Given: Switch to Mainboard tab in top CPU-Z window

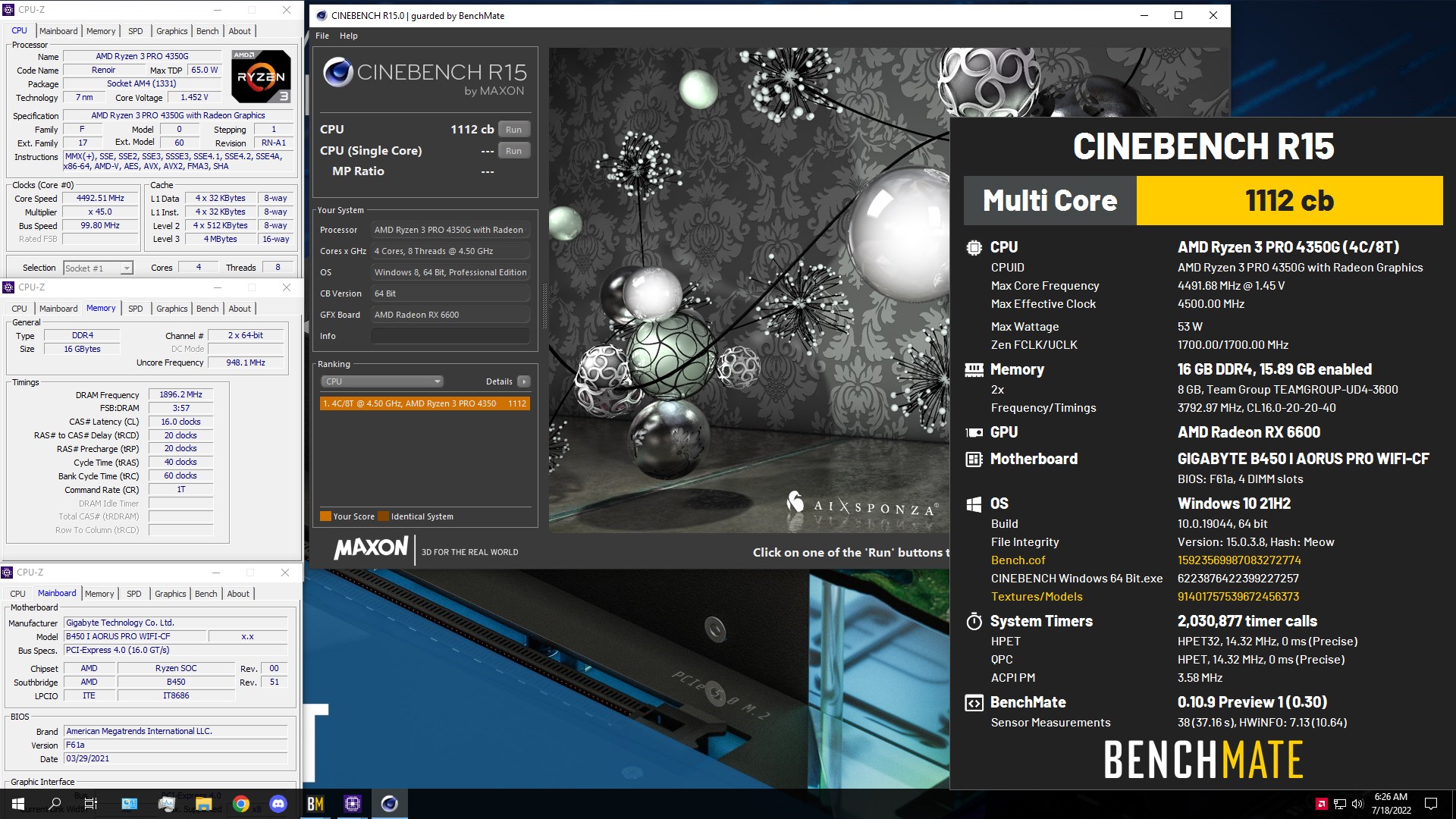Looking at the screenshot, I should 58,31.
